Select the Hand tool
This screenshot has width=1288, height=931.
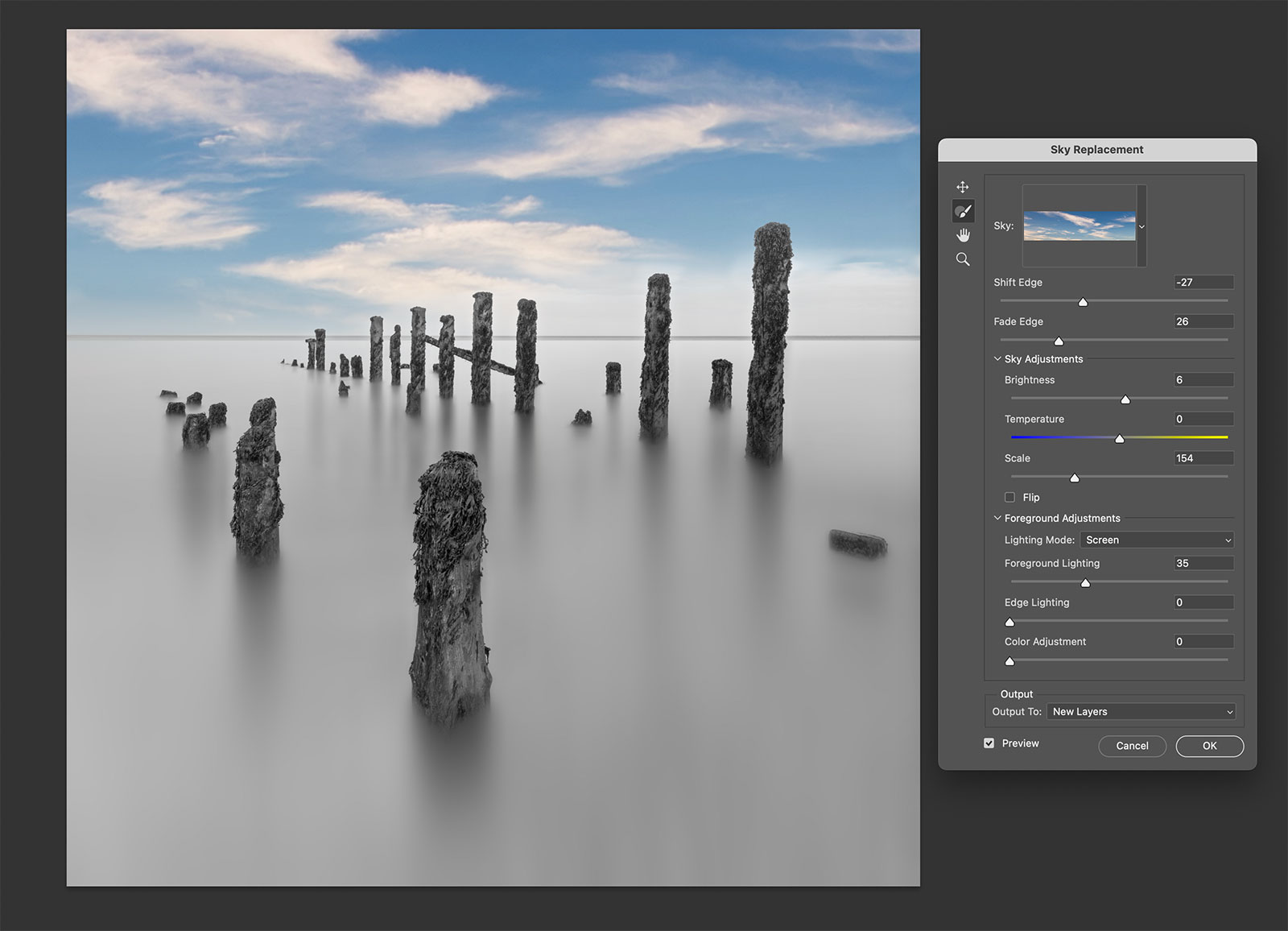click(x=963, y=235)
